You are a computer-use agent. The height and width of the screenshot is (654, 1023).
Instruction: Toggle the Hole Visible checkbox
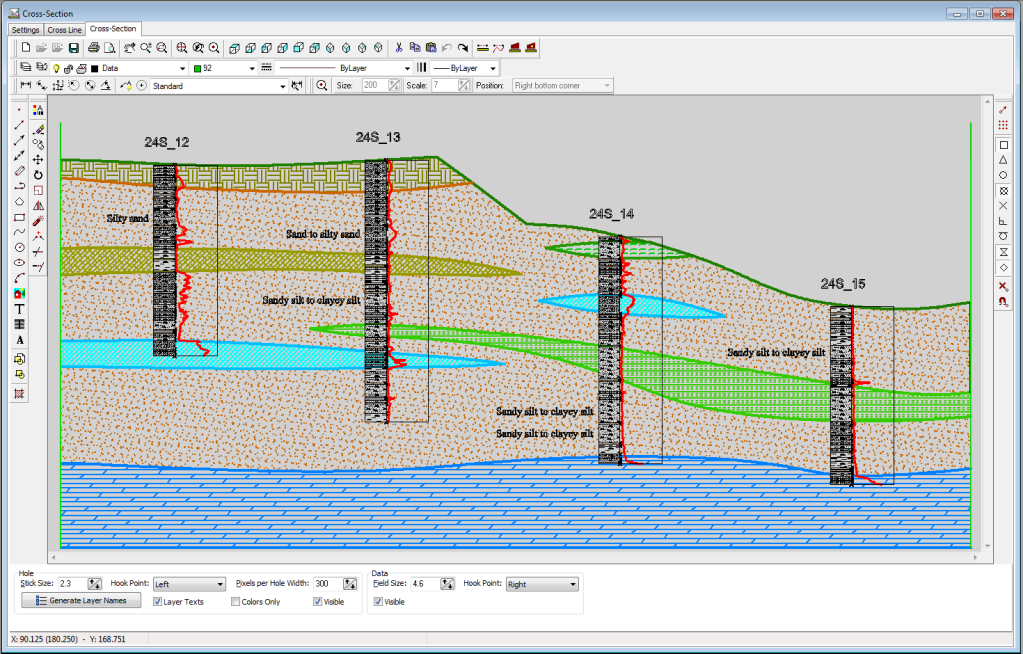[x=318, y=602]
